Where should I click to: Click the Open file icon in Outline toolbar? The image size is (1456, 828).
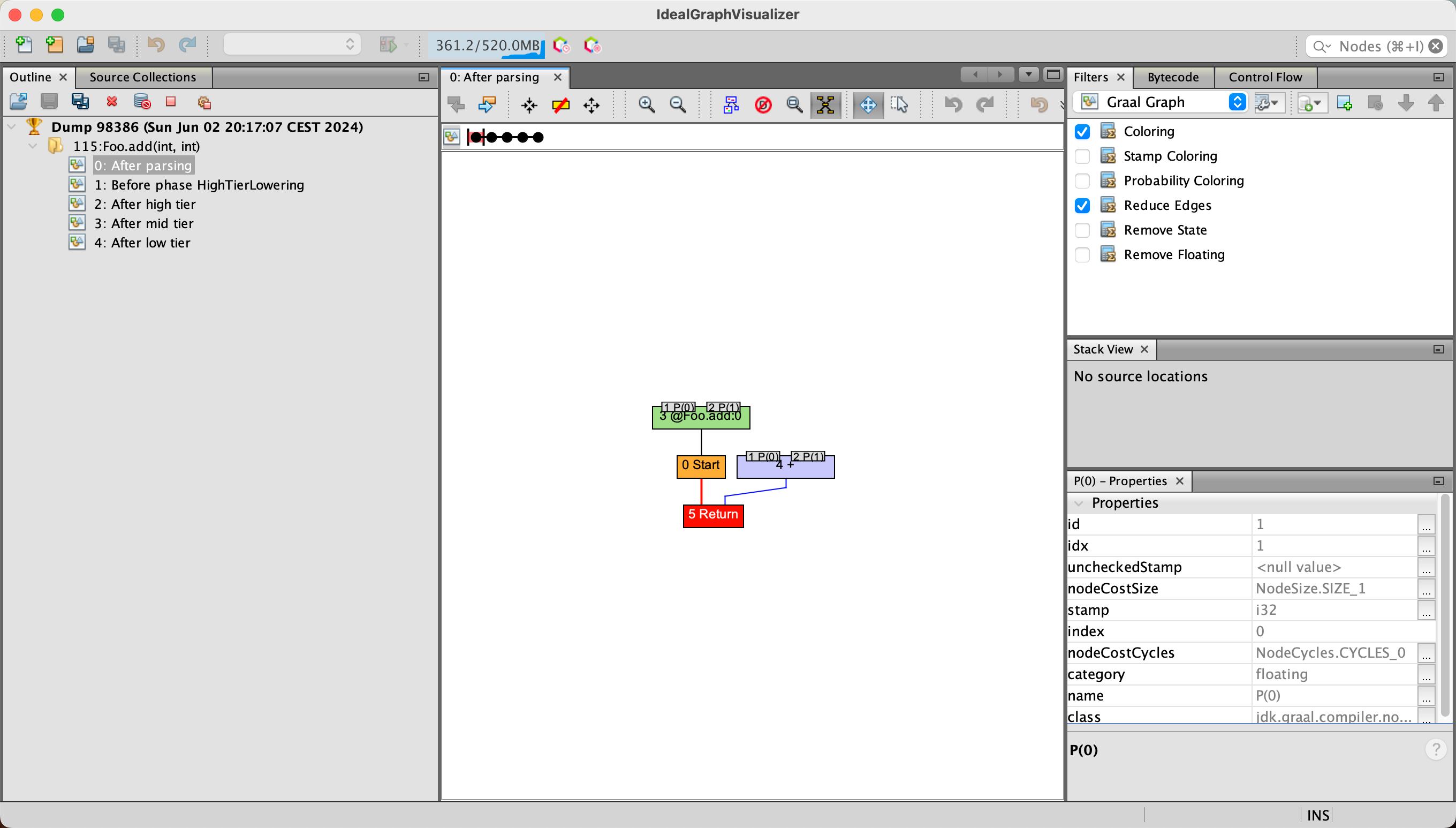click(x=19, y=102)
